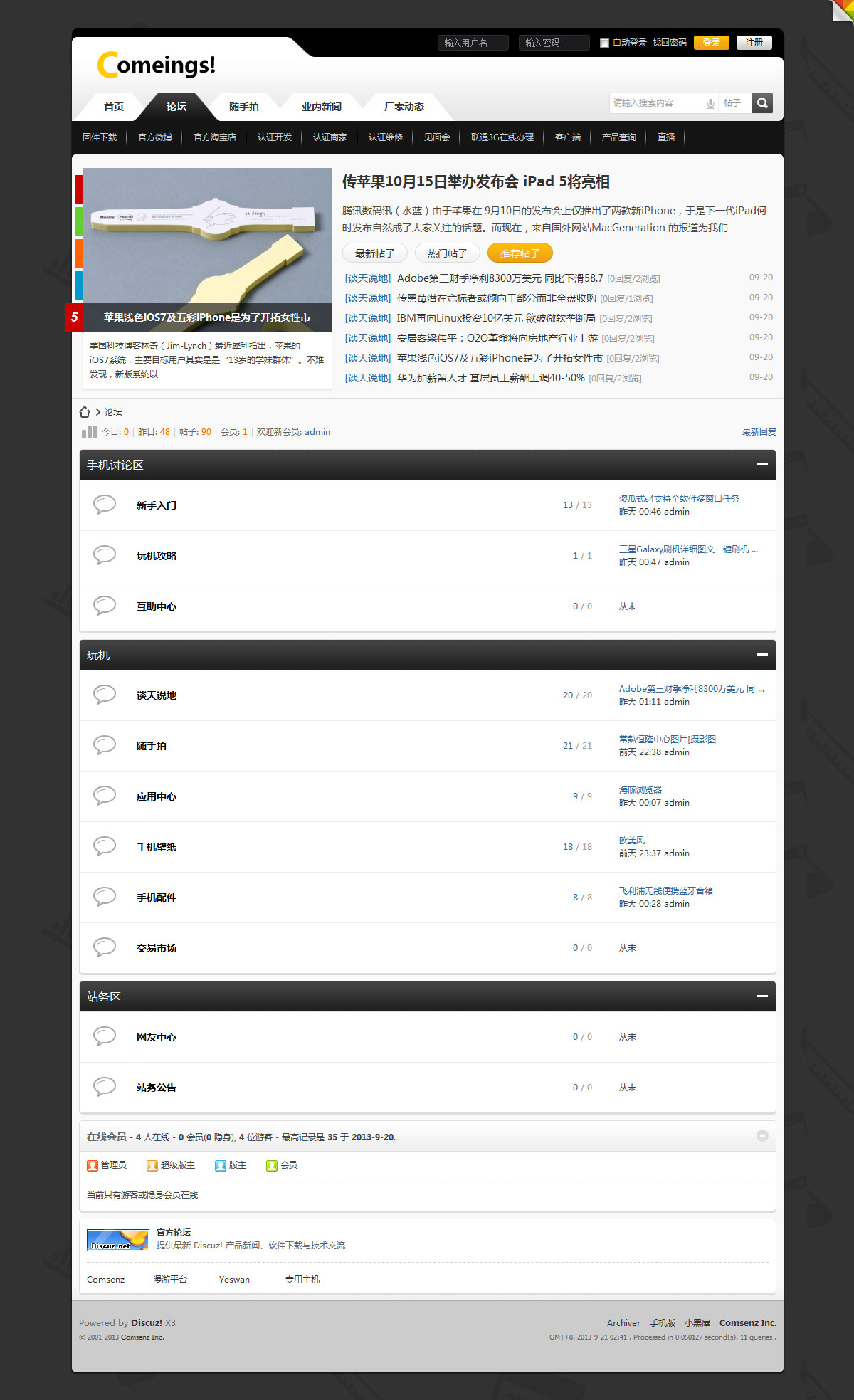Open the 帖子 search type dropdown
The width and height of the screenshot is (854, 1400).
point(734,103)
